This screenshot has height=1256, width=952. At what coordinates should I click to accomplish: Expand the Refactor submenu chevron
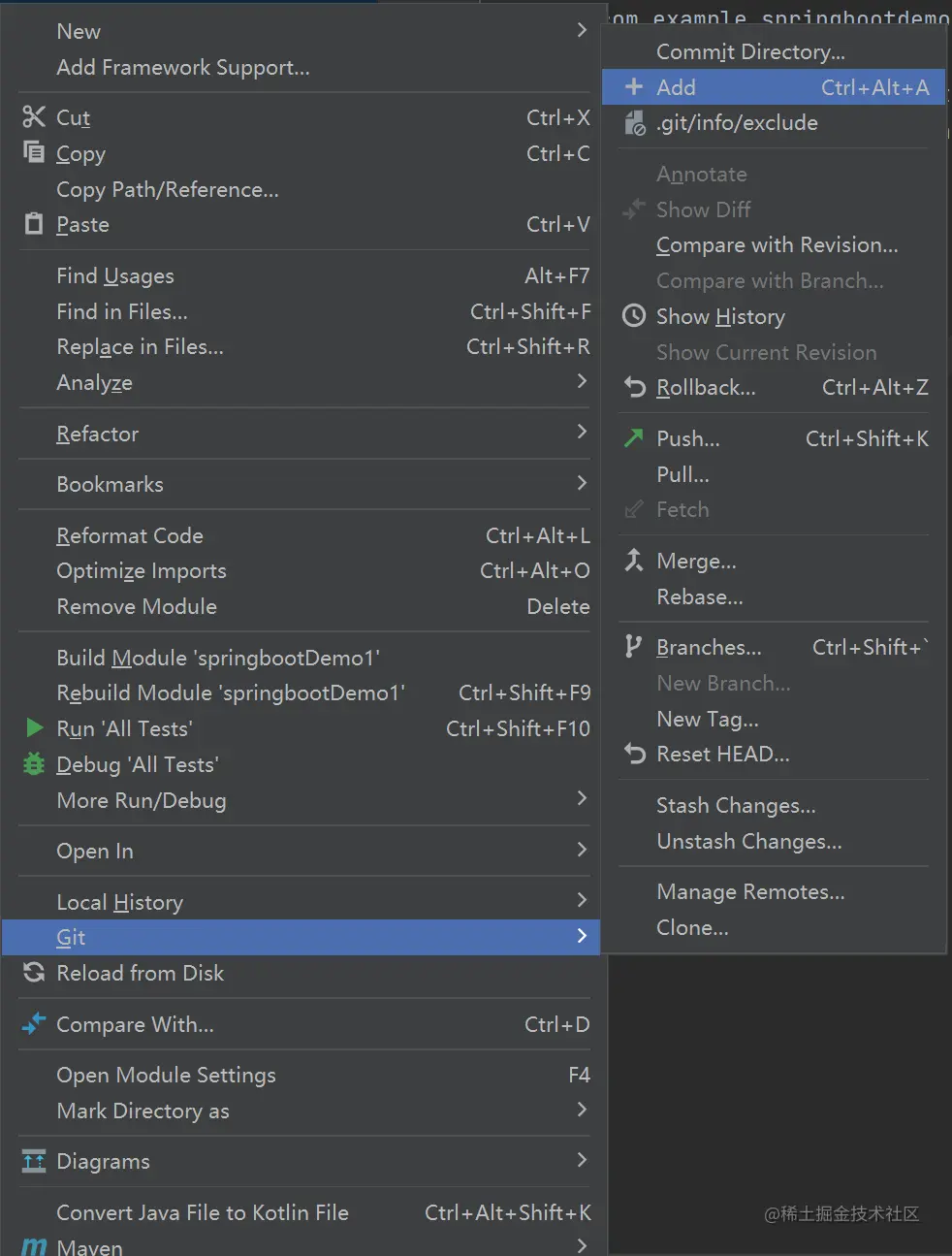[x=582, y=432]
